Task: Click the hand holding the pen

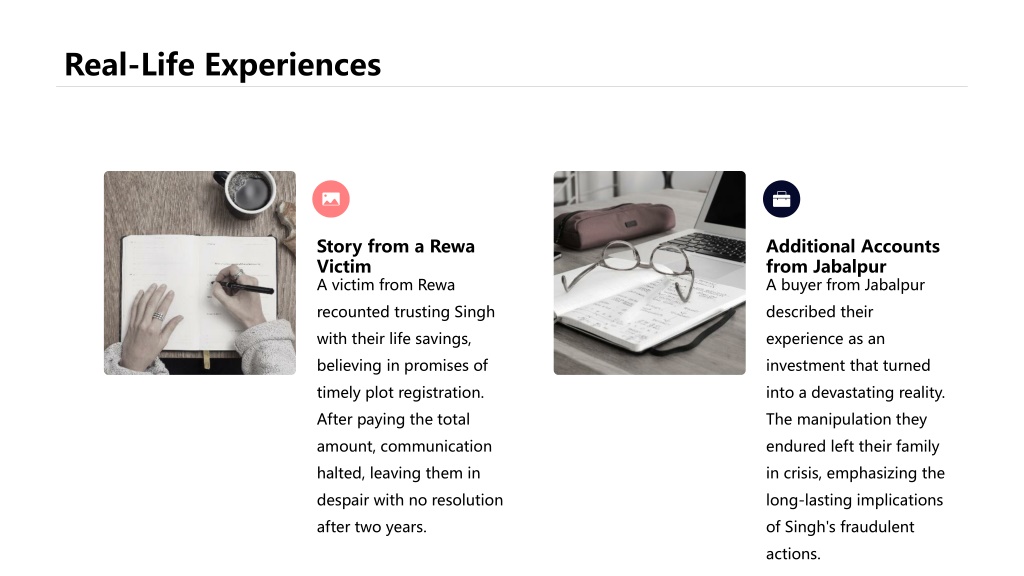Action: coord(235,294)
